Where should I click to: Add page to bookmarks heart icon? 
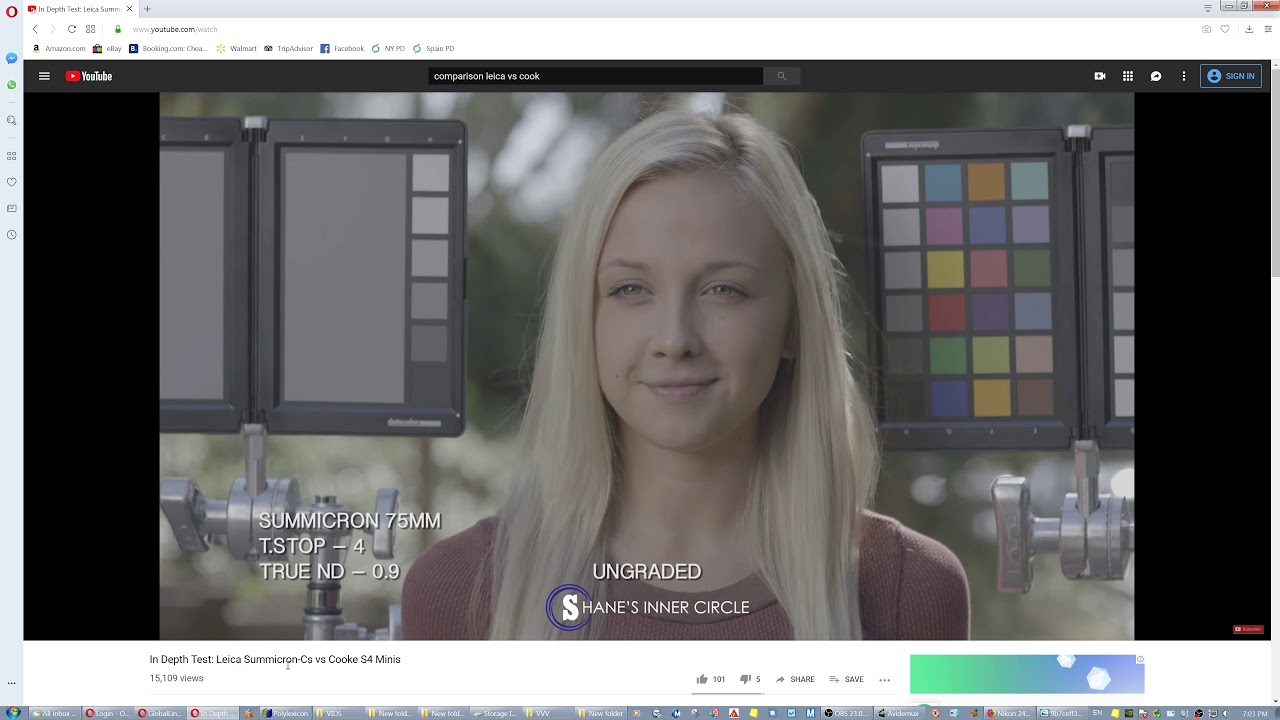(x=1225, y=29)
